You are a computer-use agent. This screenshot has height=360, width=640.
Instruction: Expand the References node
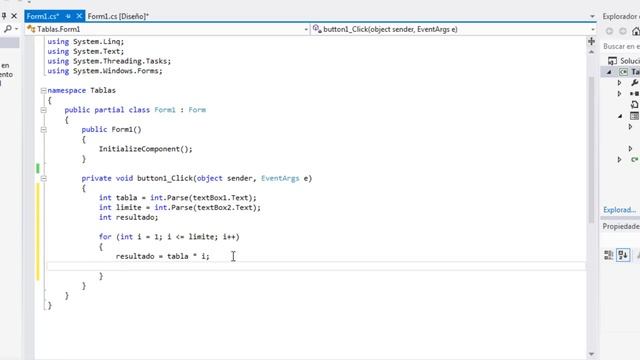click(620, 94)
